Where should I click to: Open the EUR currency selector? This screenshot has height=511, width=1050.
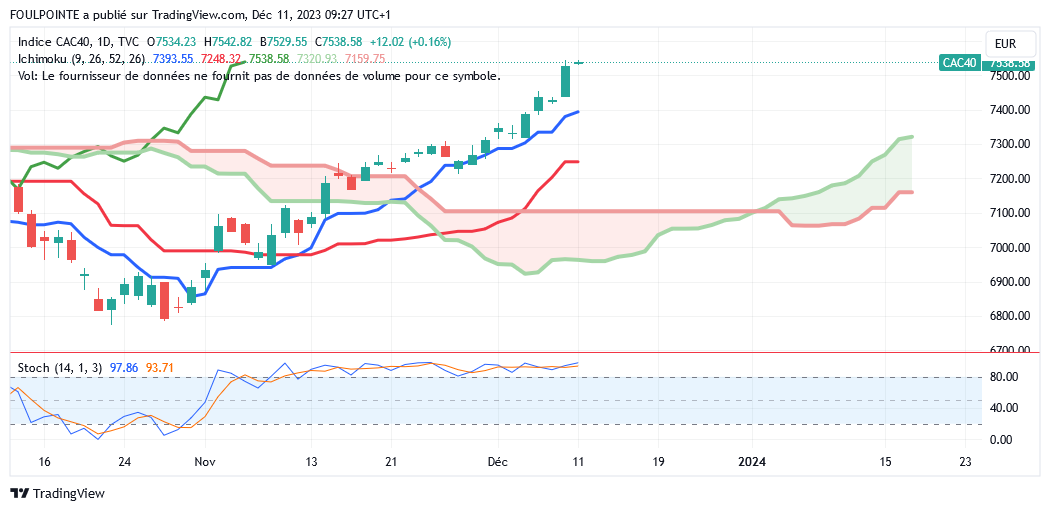tap(1005, 43)
